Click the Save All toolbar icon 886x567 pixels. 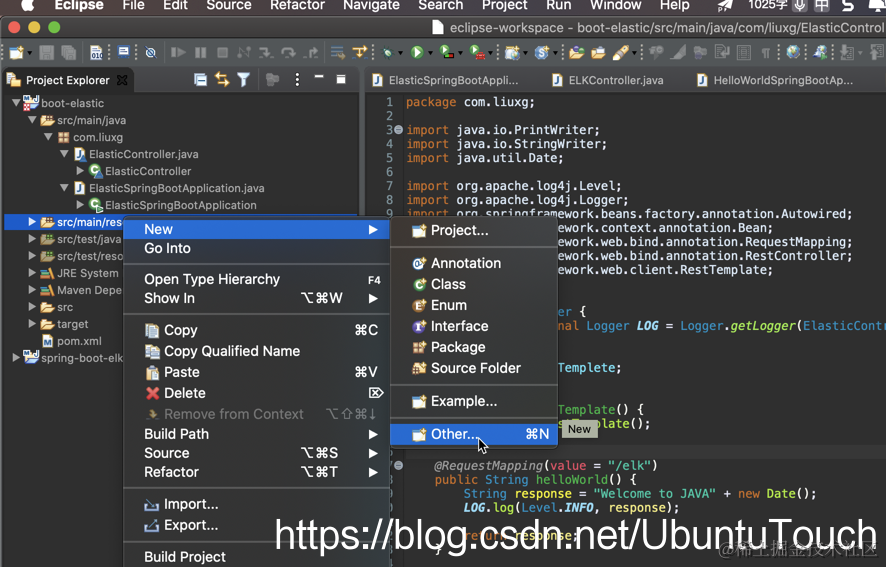tap(68, 53)
